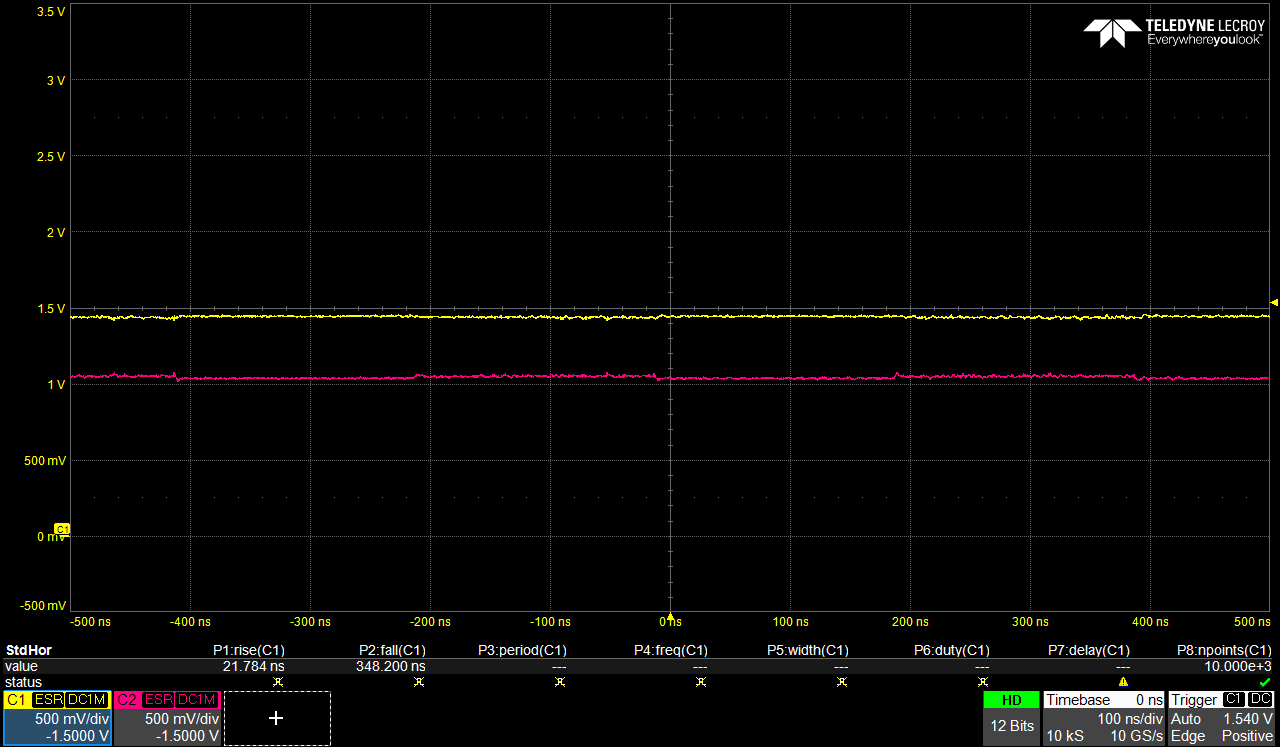Open the C1 channel descriptor box
The width and height of the screenshot is (1280, 747).
(56, 718)
